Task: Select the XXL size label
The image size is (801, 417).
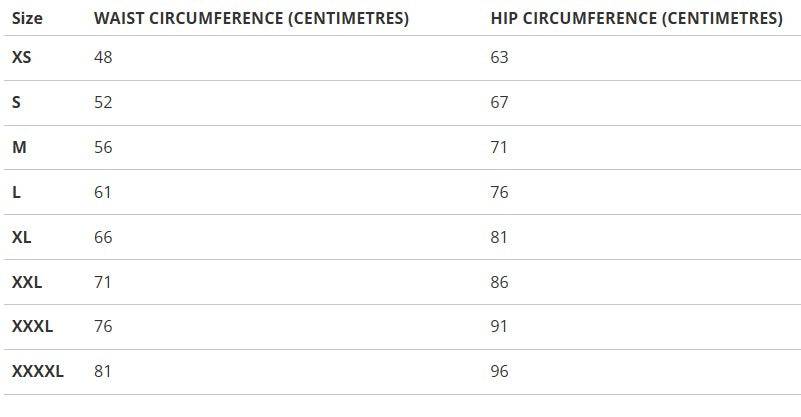Action: click(x=27, y=282)
